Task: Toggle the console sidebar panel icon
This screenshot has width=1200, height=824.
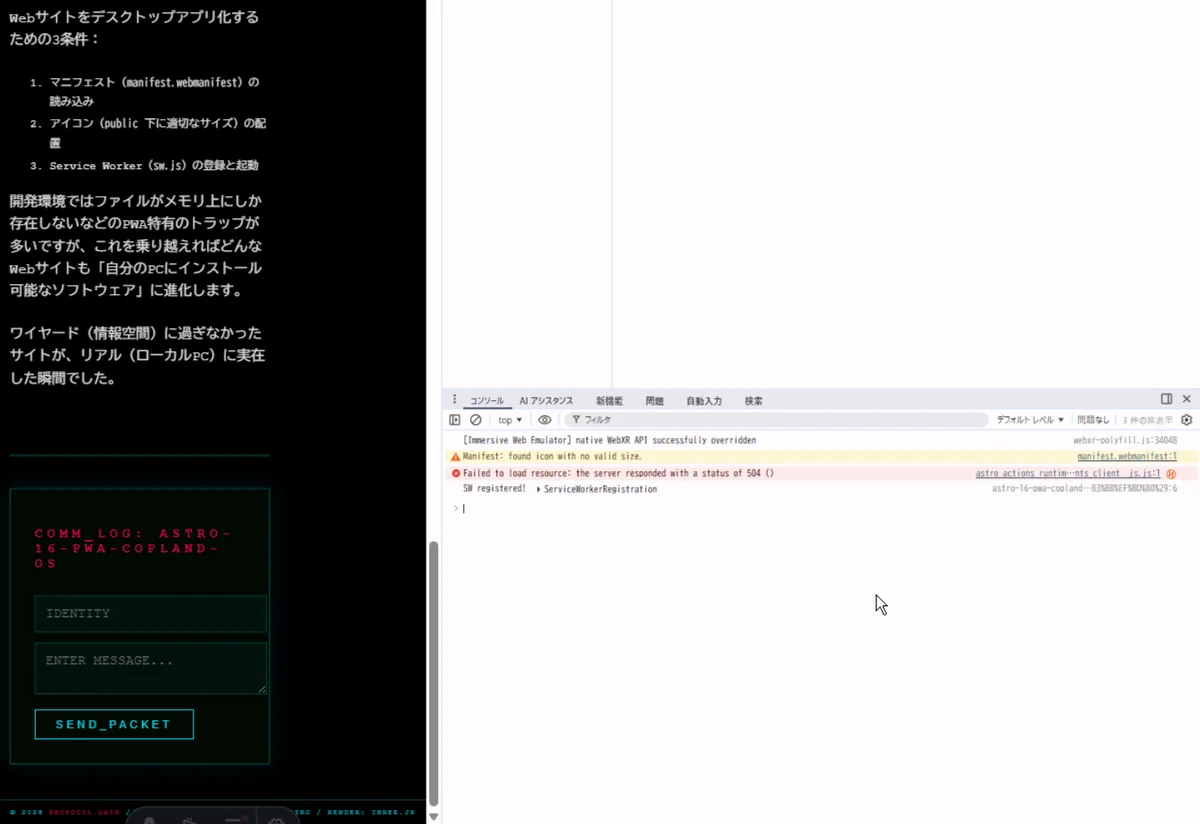Action: point(455,420)
